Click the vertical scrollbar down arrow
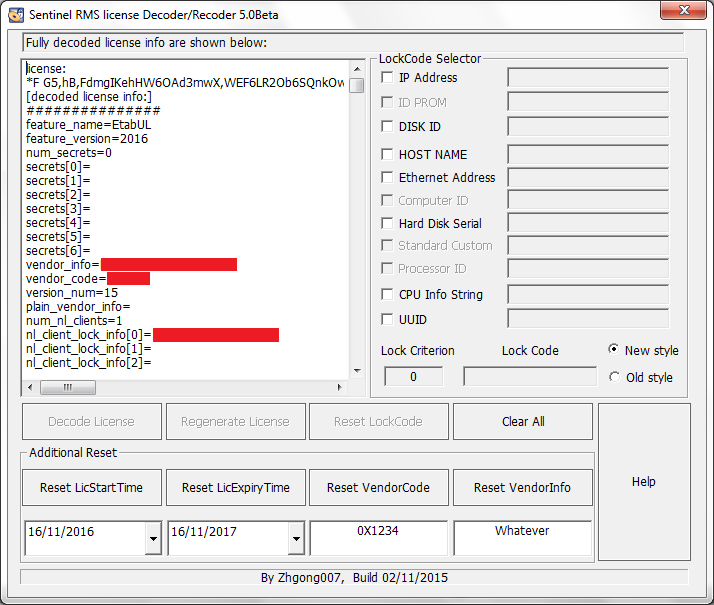This screenshot has height=605, width=714. pyautogui.click(x=357, y=371)
